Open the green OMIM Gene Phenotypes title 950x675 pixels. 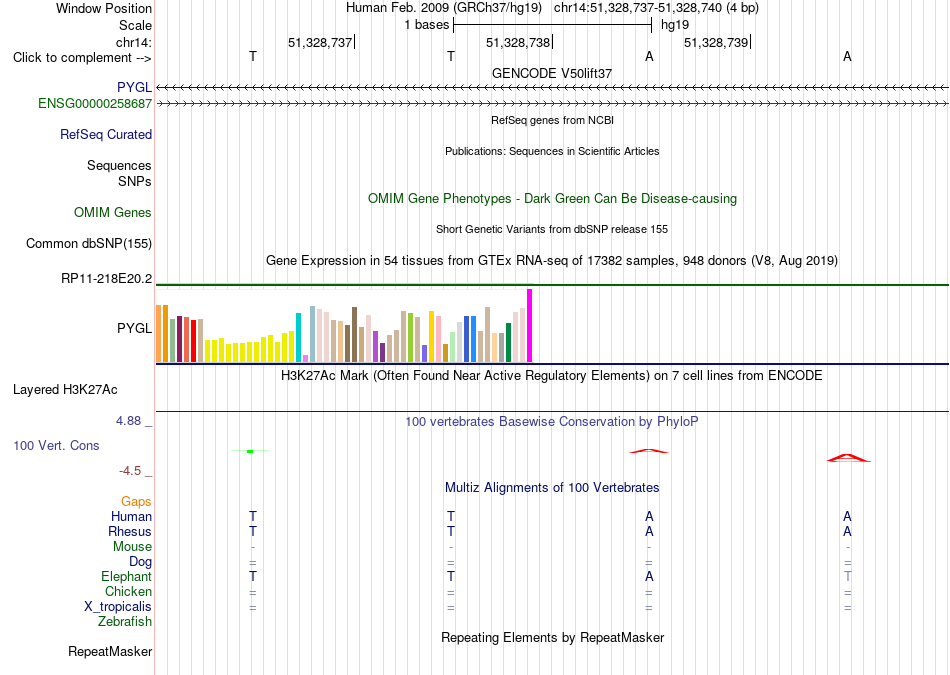pyautogui.click(x=552, y=199)
